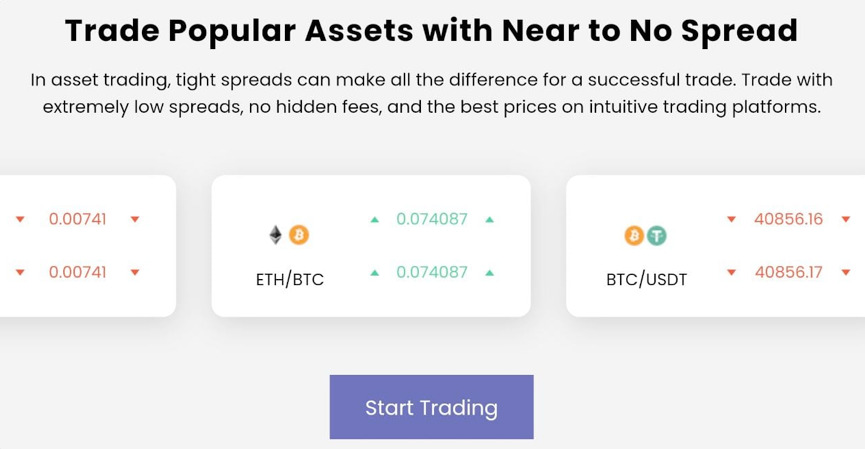
Task: Click the upper 0.00741 price value
Action: [77, 219]
